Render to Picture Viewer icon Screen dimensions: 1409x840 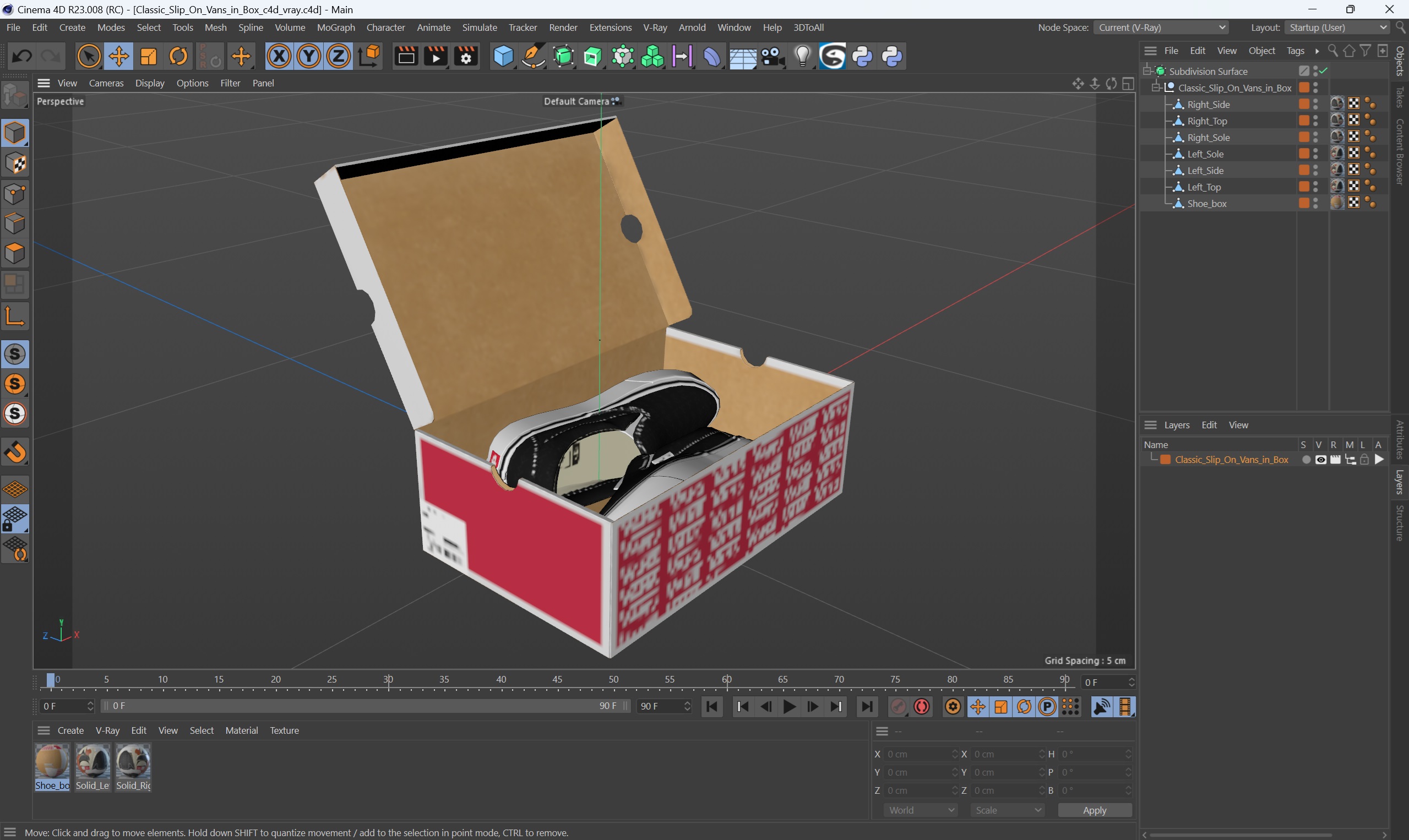click(436, 56)
